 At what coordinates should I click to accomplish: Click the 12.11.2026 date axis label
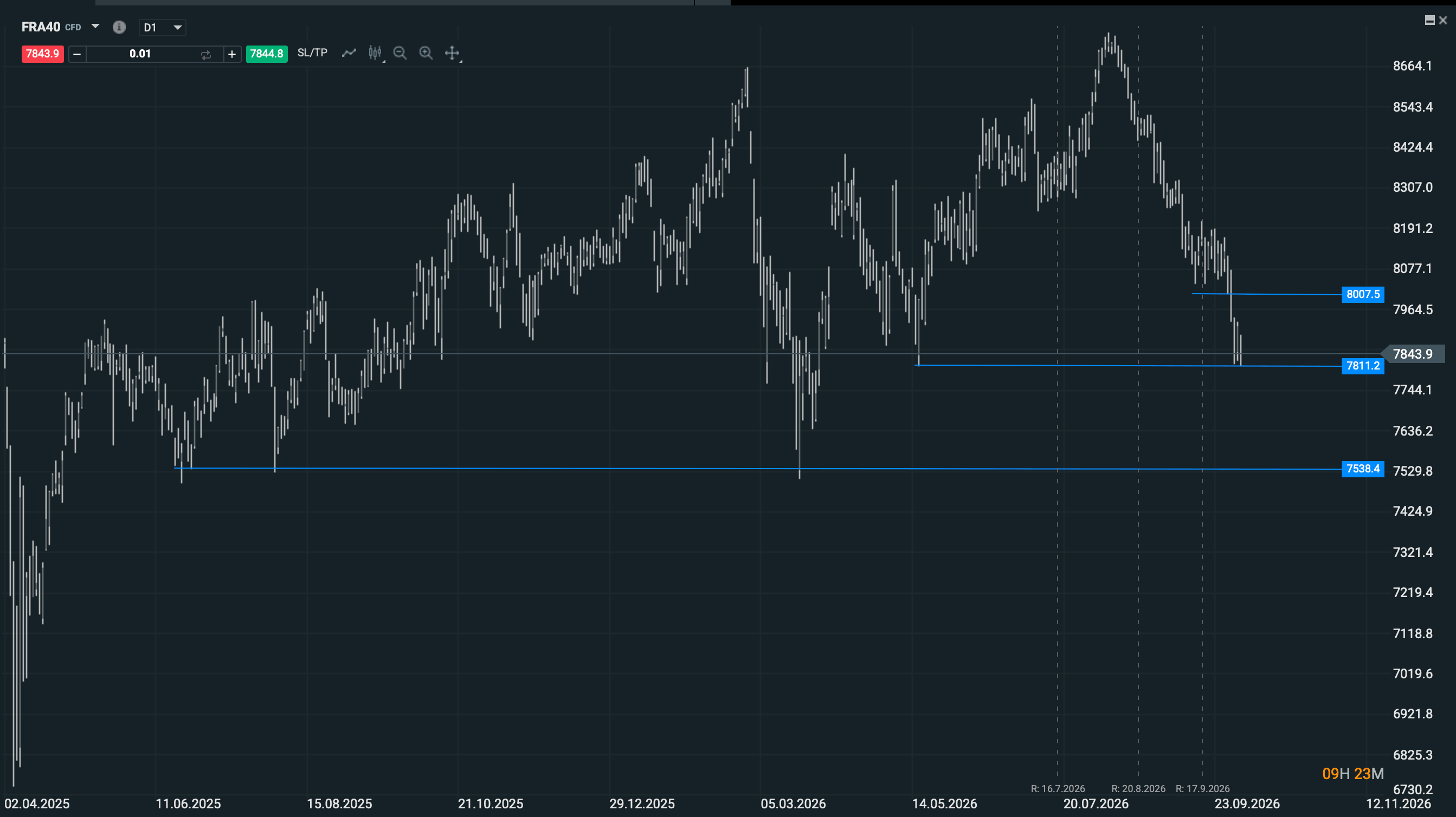1399,804
